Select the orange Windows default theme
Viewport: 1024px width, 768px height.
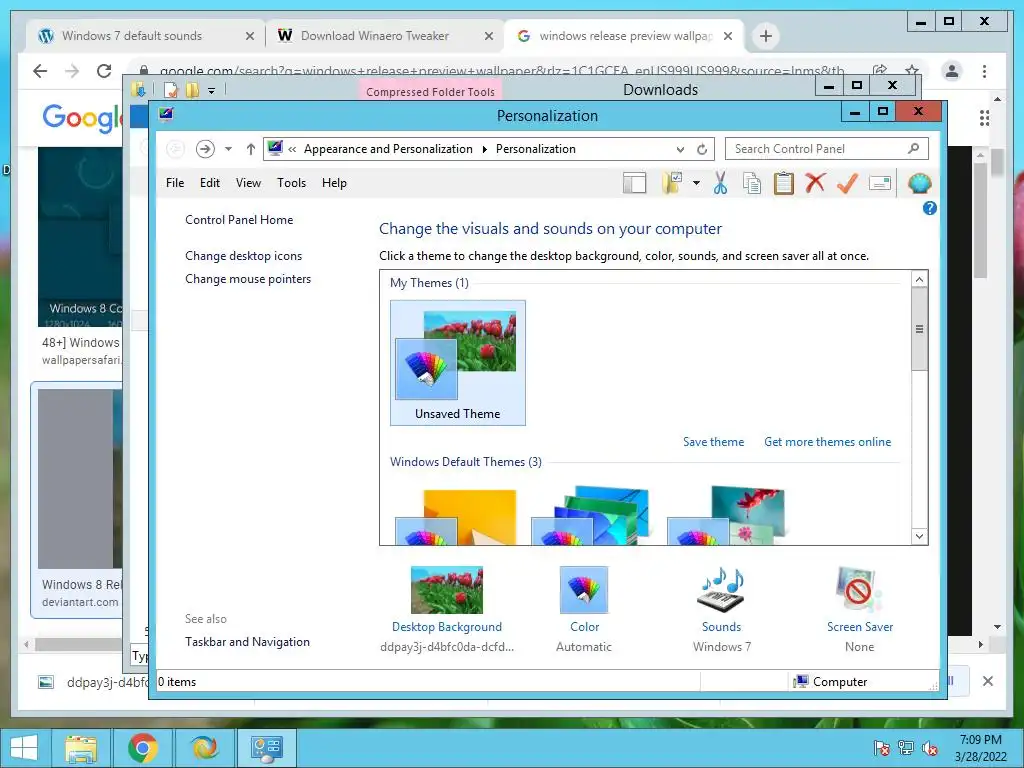[456, 516]
